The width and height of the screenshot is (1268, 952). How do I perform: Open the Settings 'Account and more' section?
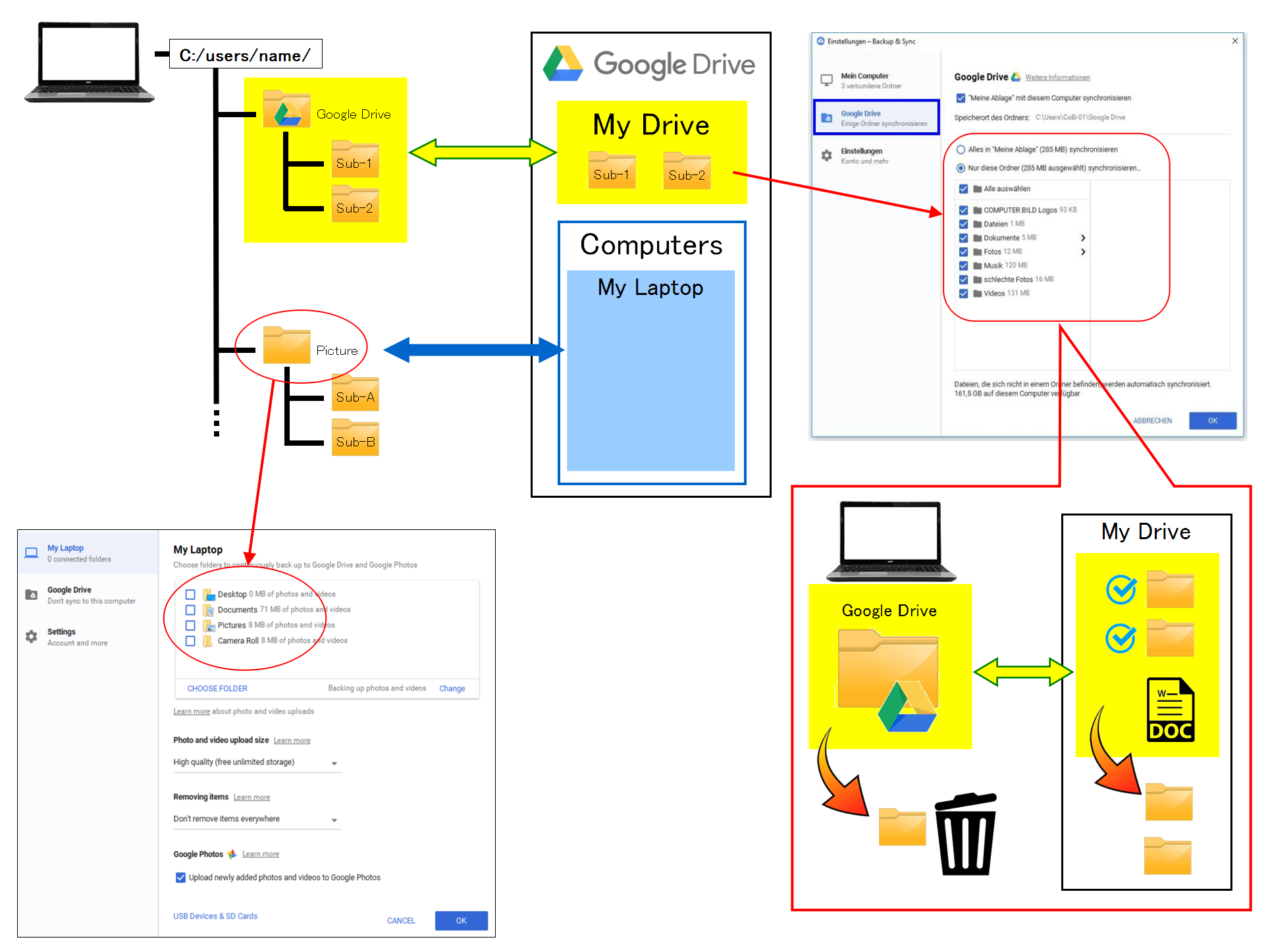pyautogui.click(x=88, y=637)
